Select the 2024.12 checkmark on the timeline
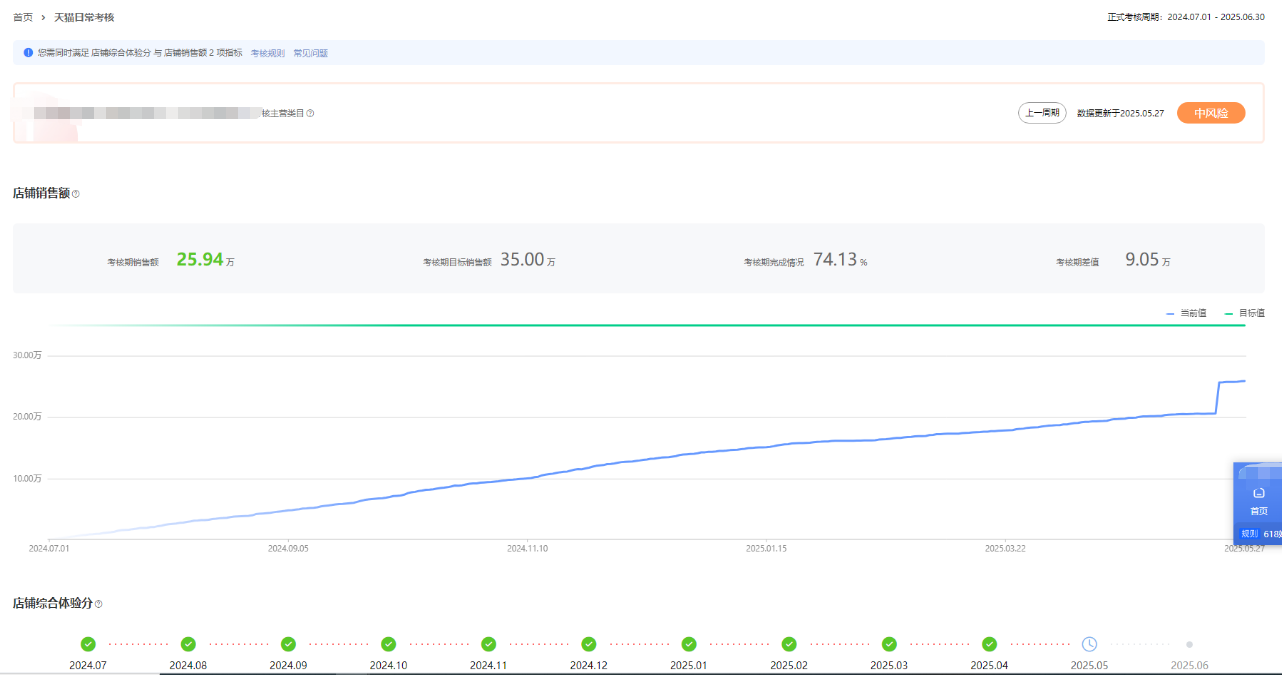The image size is (1282, 675). pyautogui.click(x=589, y=644)
